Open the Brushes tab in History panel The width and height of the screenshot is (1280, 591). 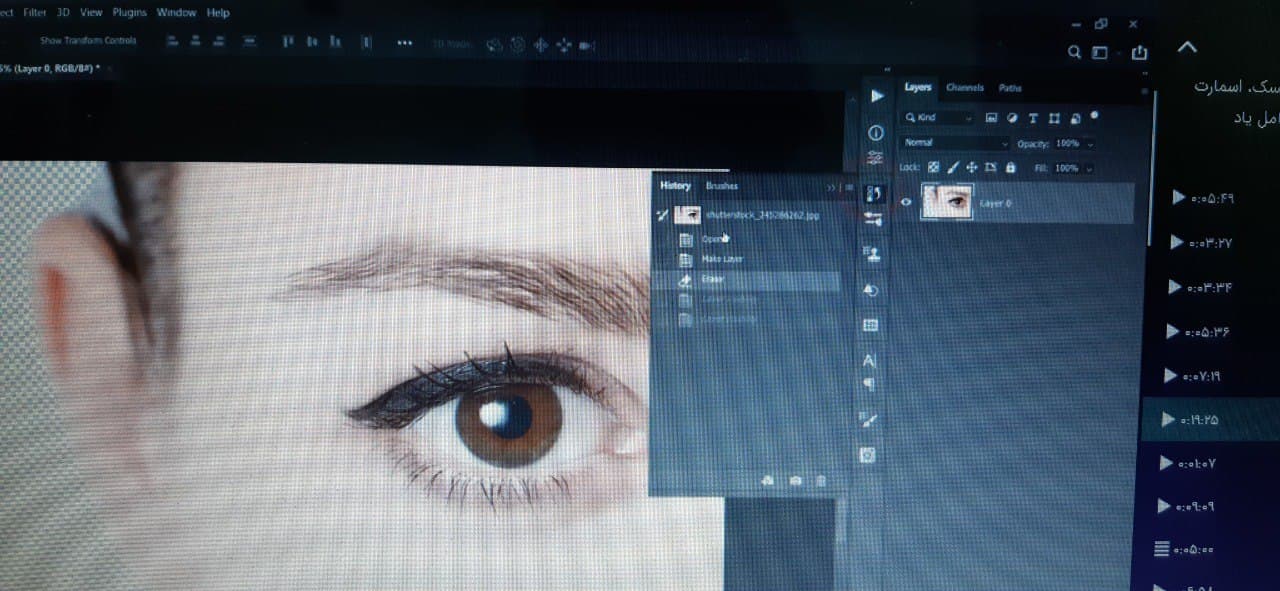[x=722, y=186]
